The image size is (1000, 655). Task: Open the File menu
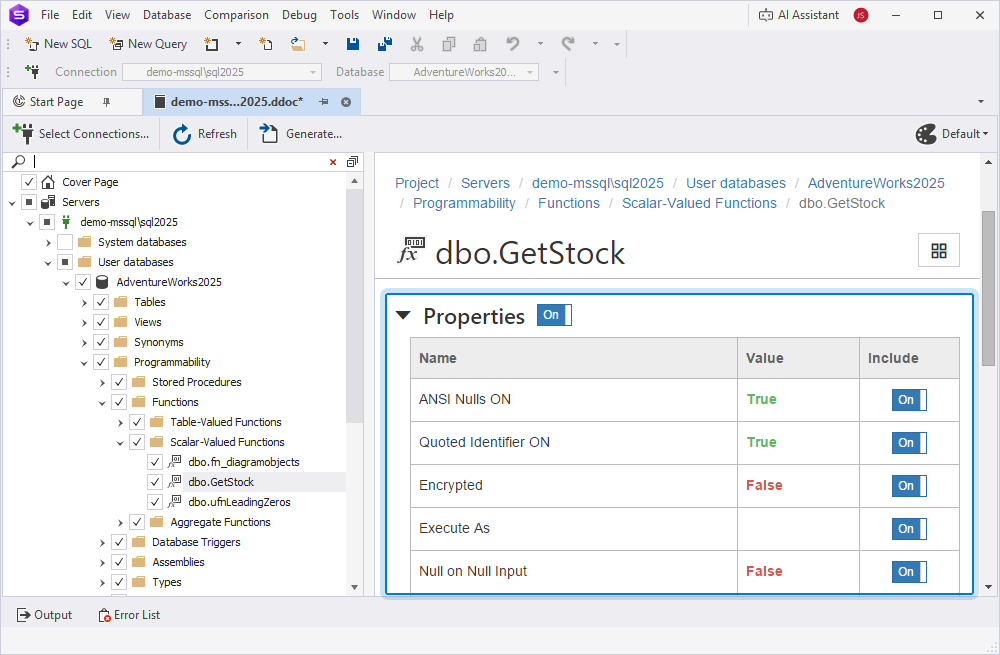coord(50,15)
